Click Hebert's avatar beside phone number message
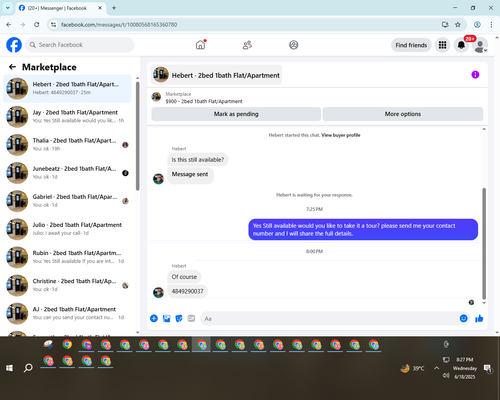This screenshot has height=400, width=500. click(x=158, y=292)
